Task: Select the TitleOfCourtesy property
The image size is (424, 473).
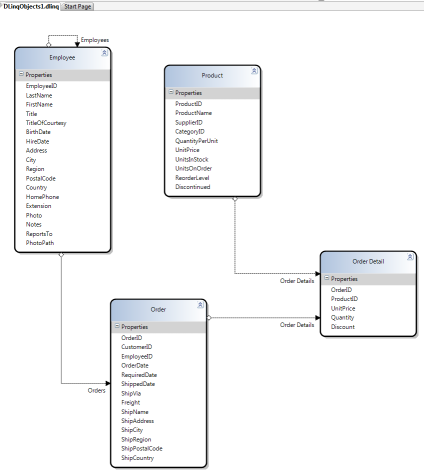Action: [x=46, y=123]
